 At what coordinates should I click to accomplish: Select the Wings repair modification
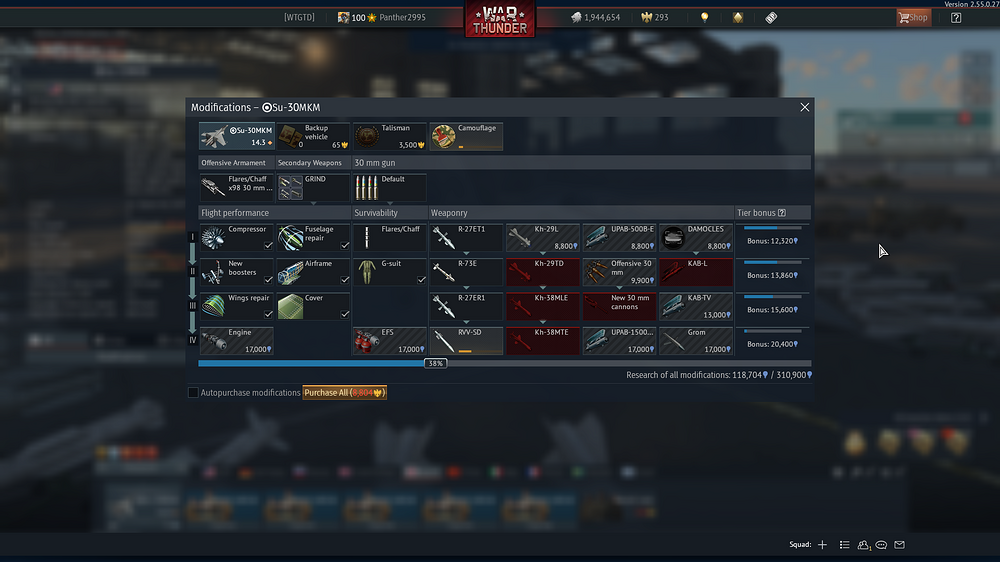tap(237, 306)
